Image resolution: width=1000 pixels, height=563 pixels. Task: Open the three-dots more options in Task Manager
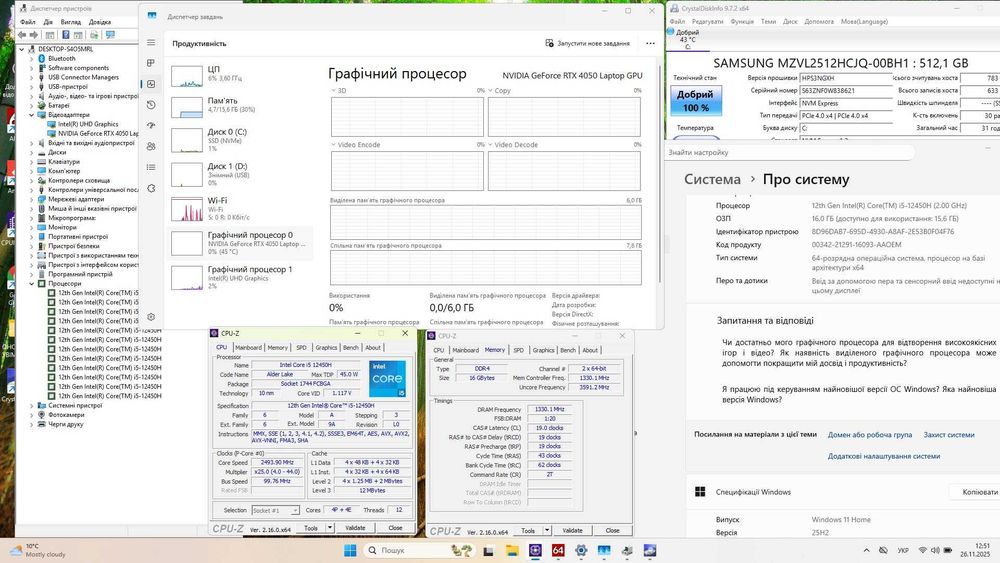[x=650, y=43]
